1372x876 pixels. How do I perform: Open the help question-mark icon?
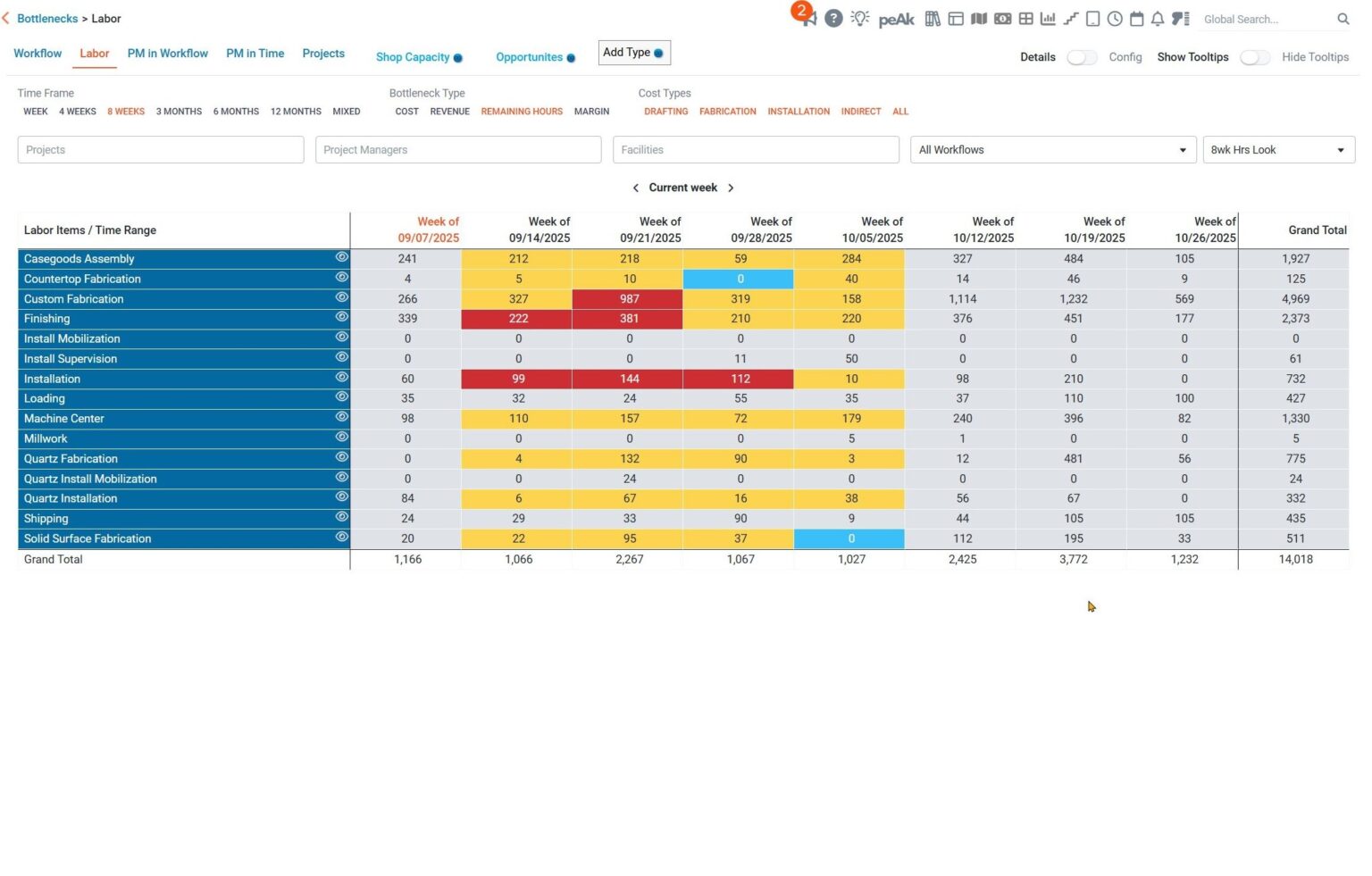point(833,19)
